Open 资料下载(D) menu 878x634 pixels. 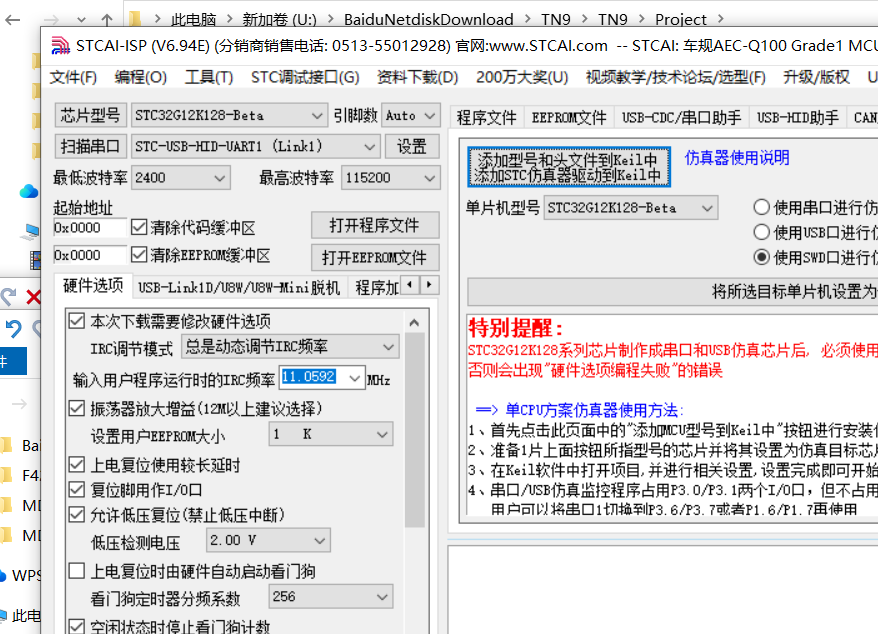(417, 77)
